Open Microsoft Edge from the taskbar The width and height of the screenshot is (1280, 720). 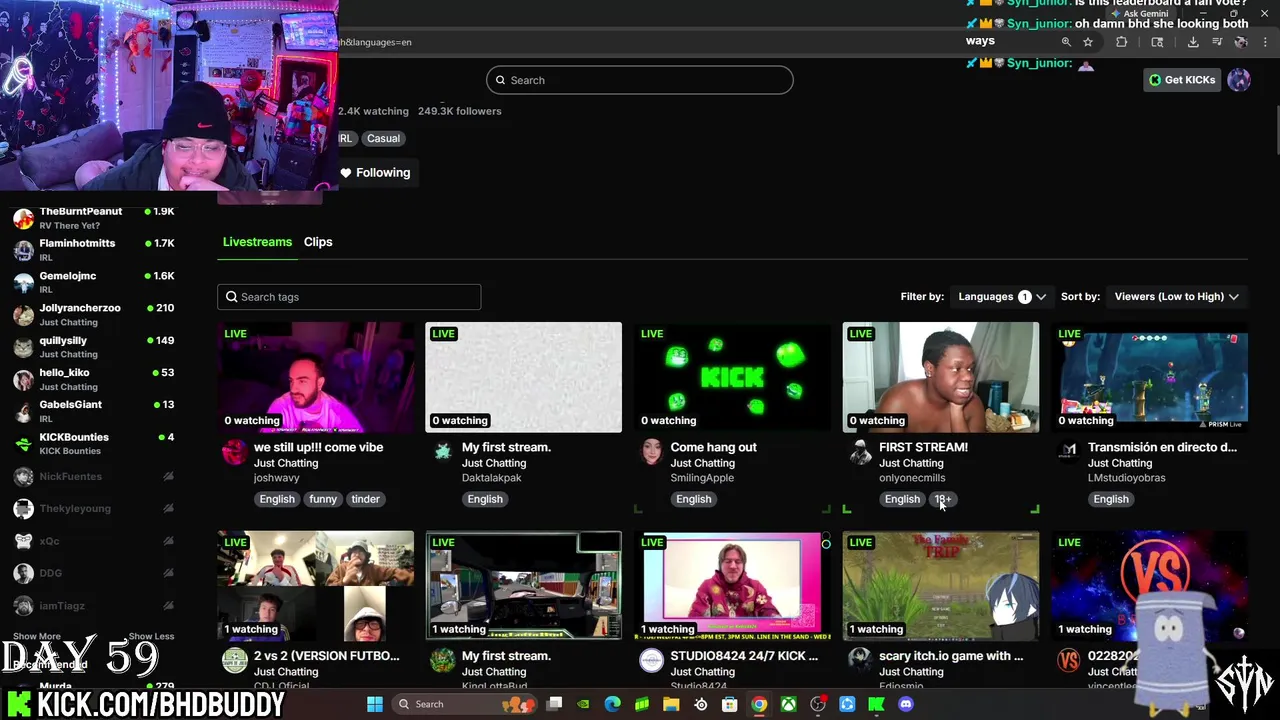pos(613,704)
